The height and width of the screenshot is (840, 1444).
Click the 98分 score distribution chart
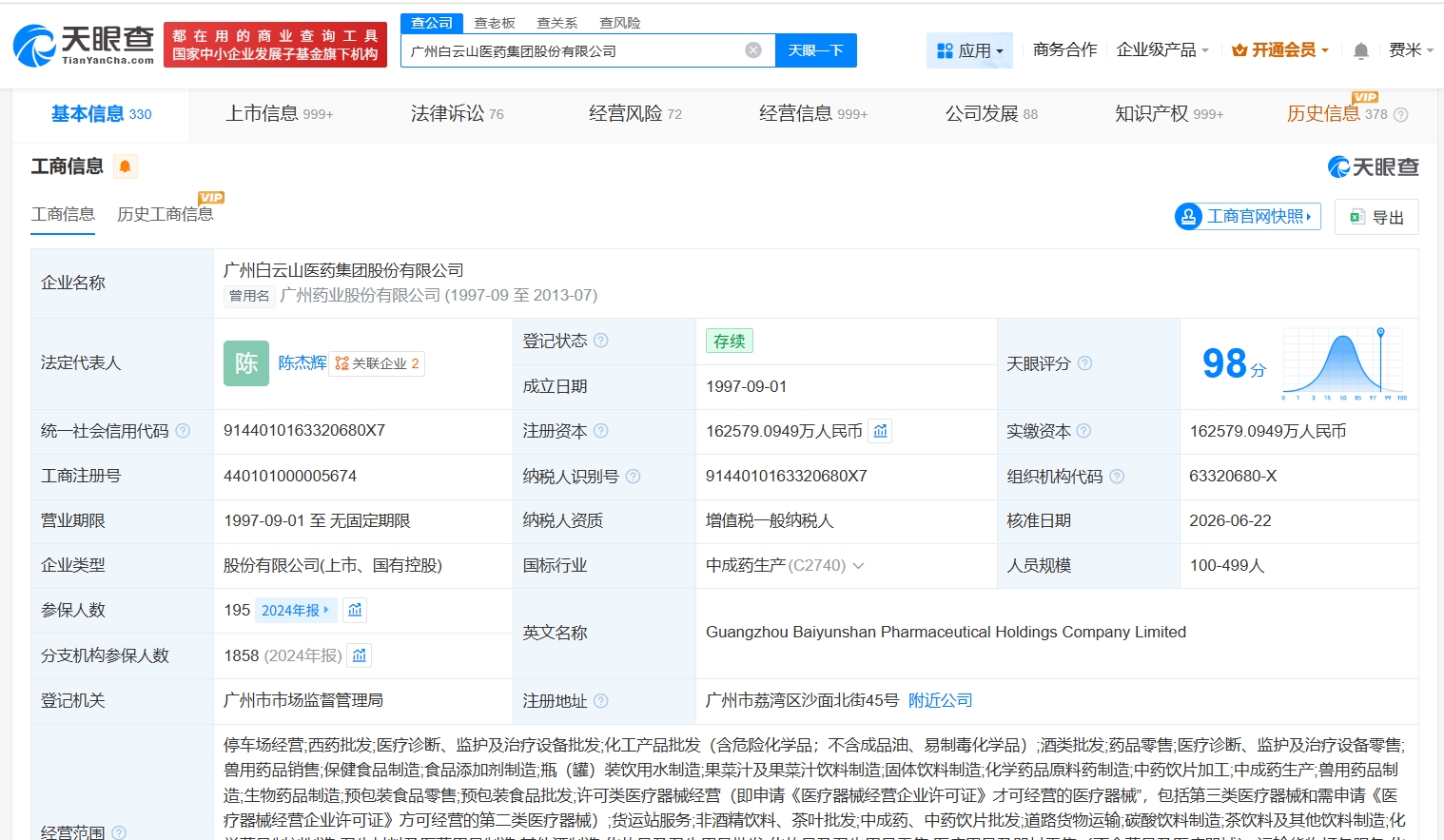pyautogui.click(x=1344, y=363)
